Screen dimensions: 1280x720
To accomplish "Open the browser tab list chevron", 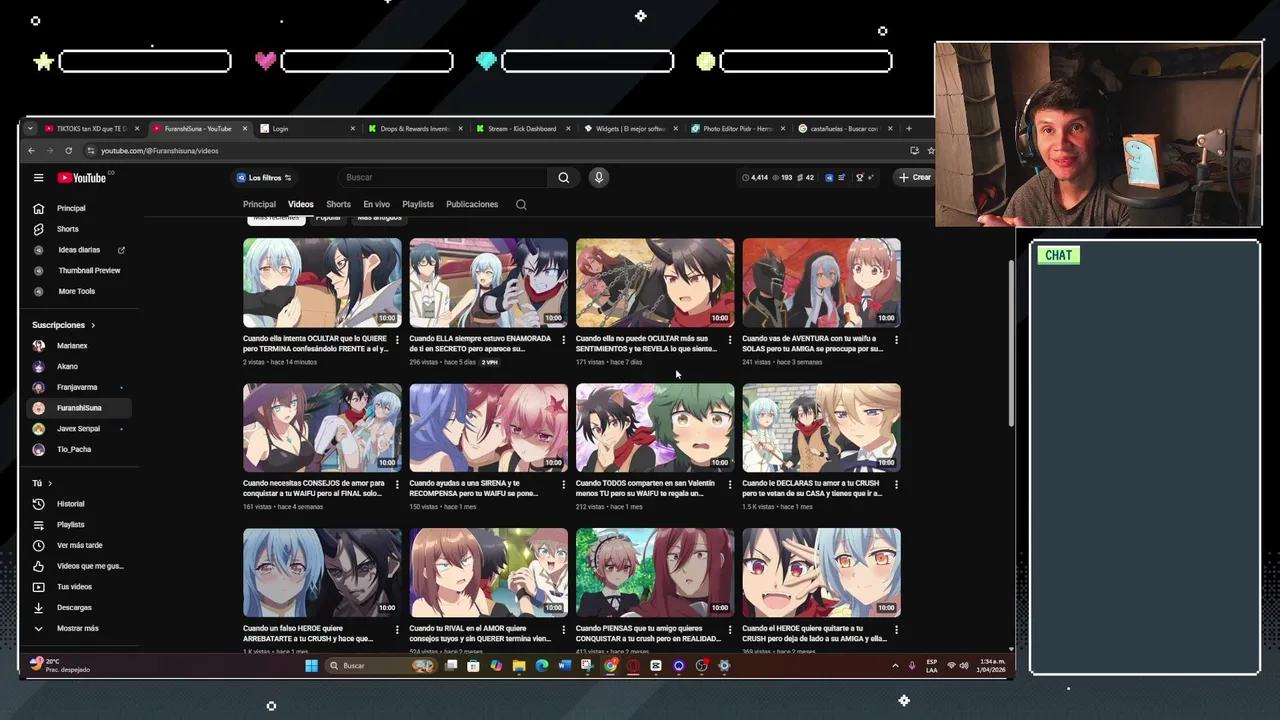I will tap(30, 128).
